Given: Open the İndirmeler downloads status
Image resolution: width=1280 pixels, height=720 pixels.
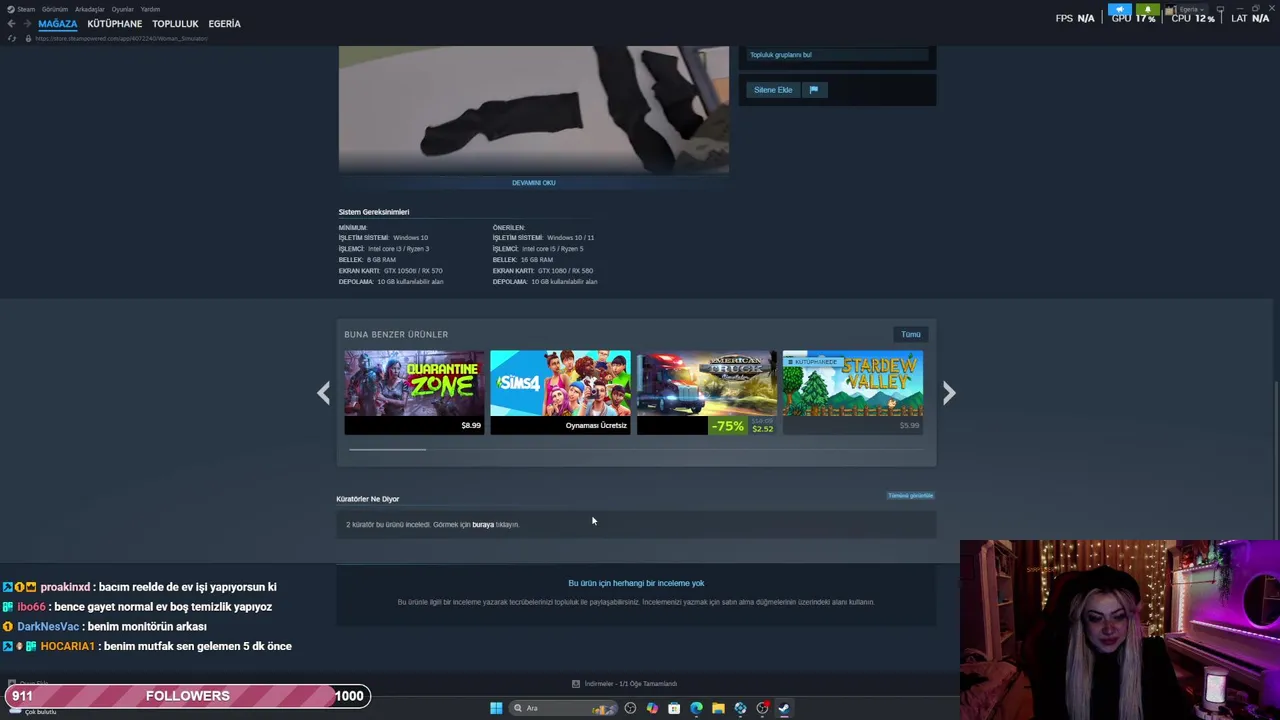Looking at the screenshot, I should pyautogui.click(x=631, y=684).
